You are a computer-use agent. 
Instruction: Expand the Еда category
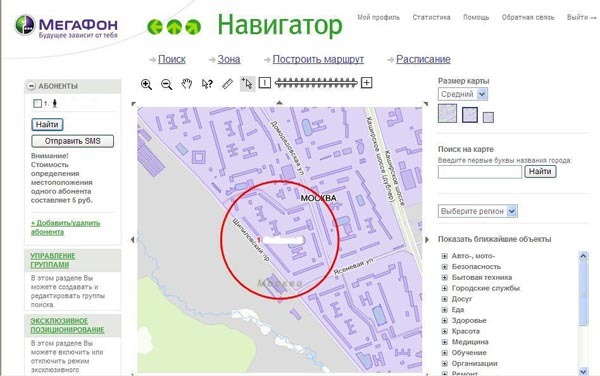pos(444,310)
